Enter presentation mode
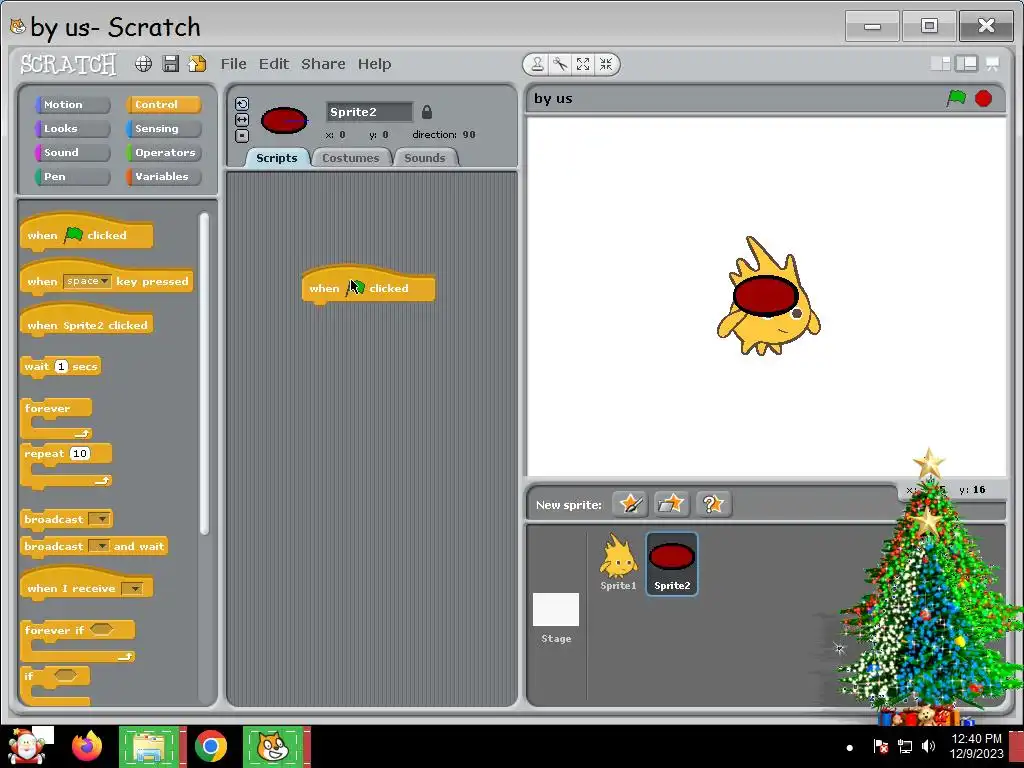The height and width of the screenshot is (768, 1024). point(993,63)
